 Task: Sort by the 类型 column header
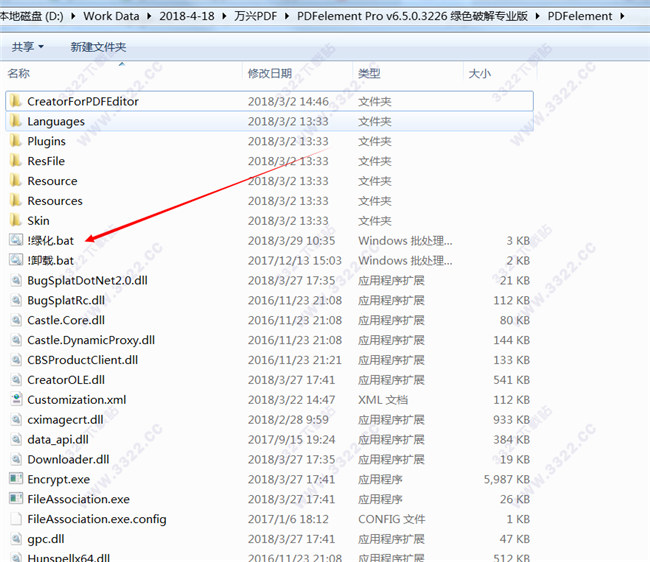[369, 73]
